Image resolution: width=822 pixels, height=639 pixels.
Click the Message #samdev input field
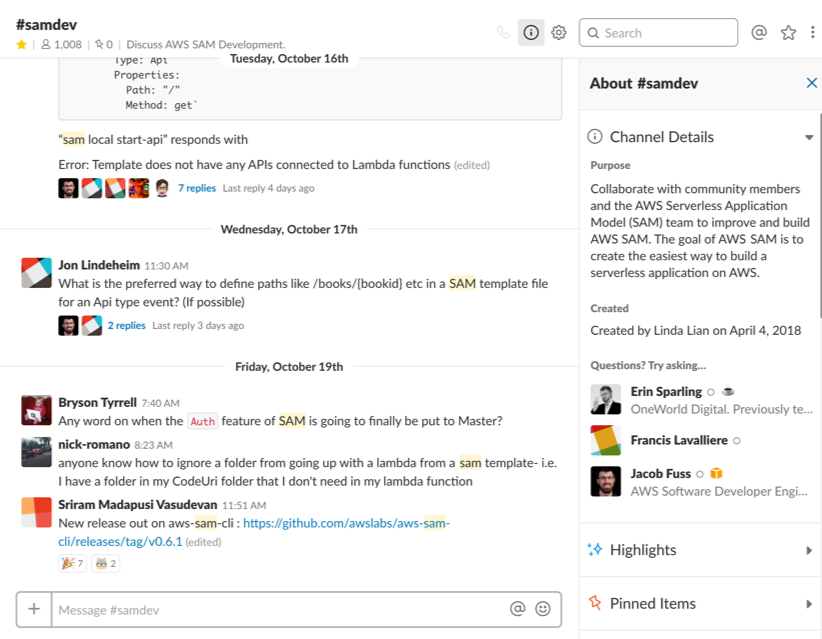click(278, 610)
